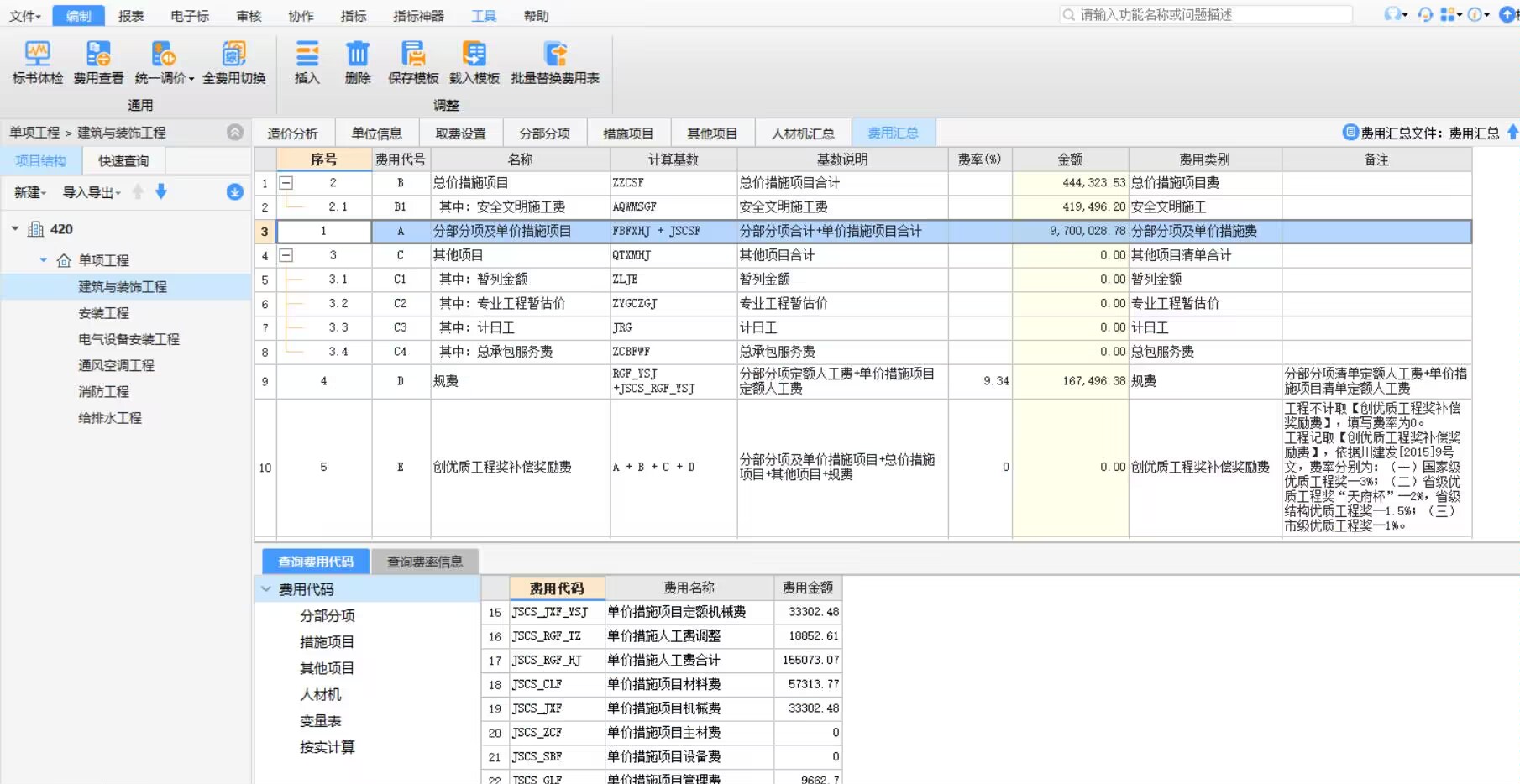The image size is (1520, 784).
Task: Switch to the 分部分项 tab
Action: coord(544,133)
